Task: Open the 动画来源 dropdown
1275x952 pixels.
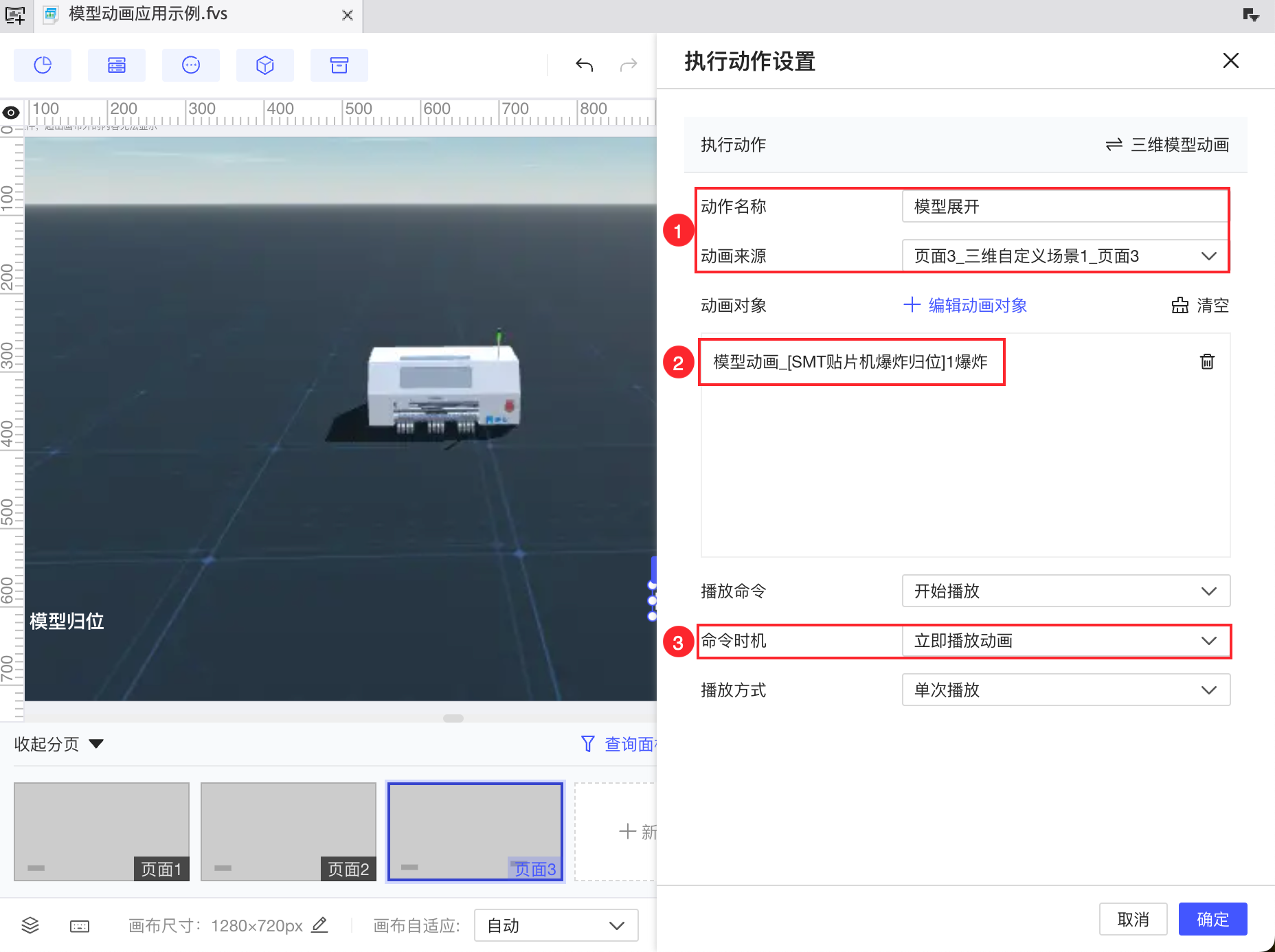Action: click(x=1065, y=256)
